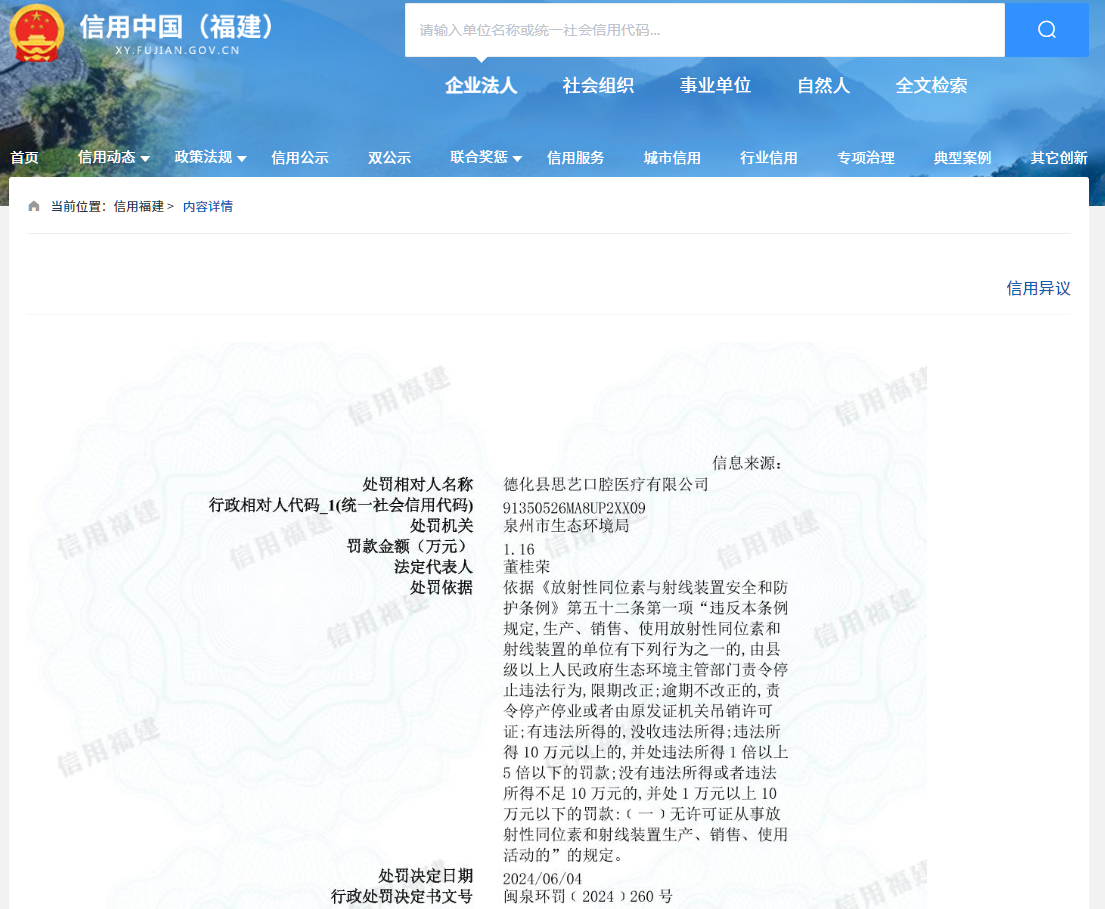Open the 典型案例 page
The image size is (1105, 909).
click(963, 157)
